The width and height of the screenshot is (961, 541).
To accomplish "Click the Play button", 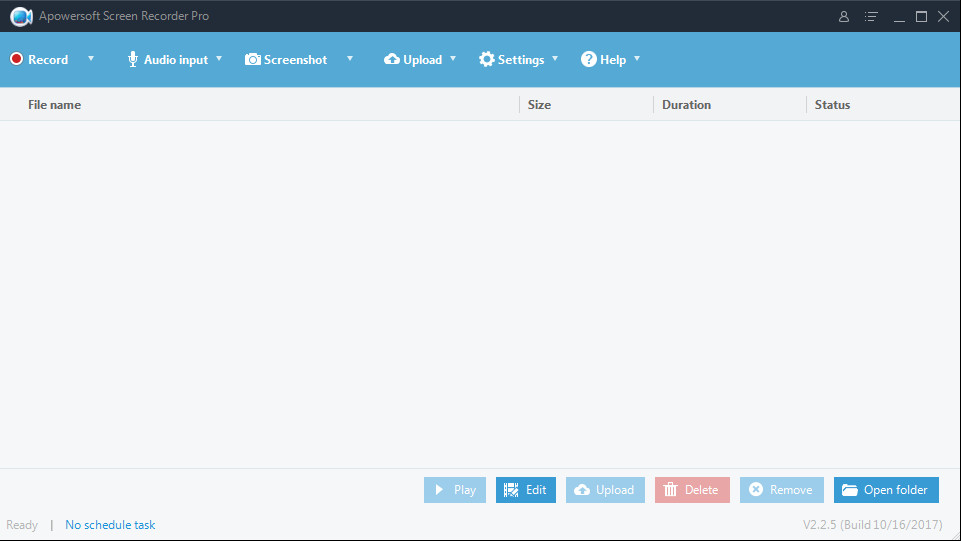I will (x=455, y=490).
